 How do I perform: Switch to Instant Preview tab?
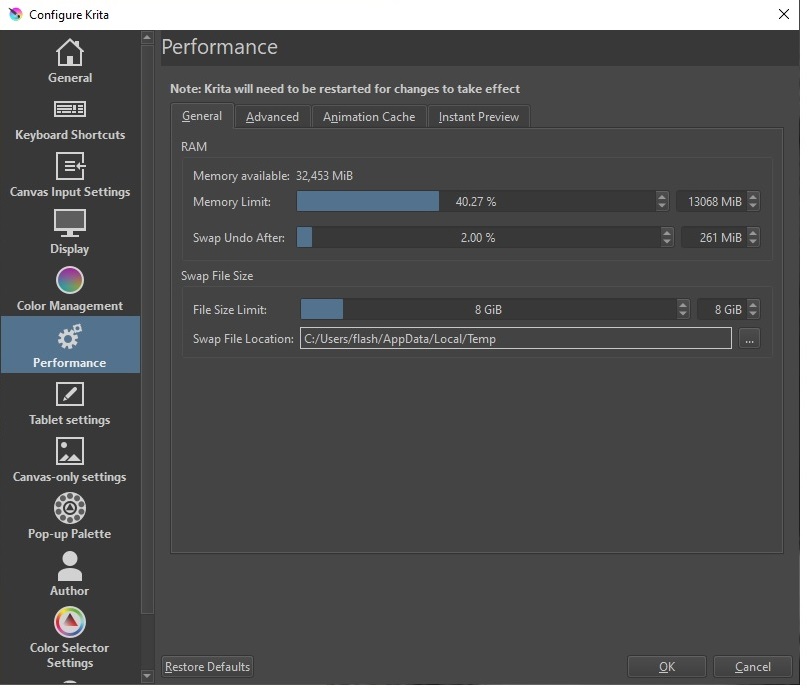click(478, 117)
